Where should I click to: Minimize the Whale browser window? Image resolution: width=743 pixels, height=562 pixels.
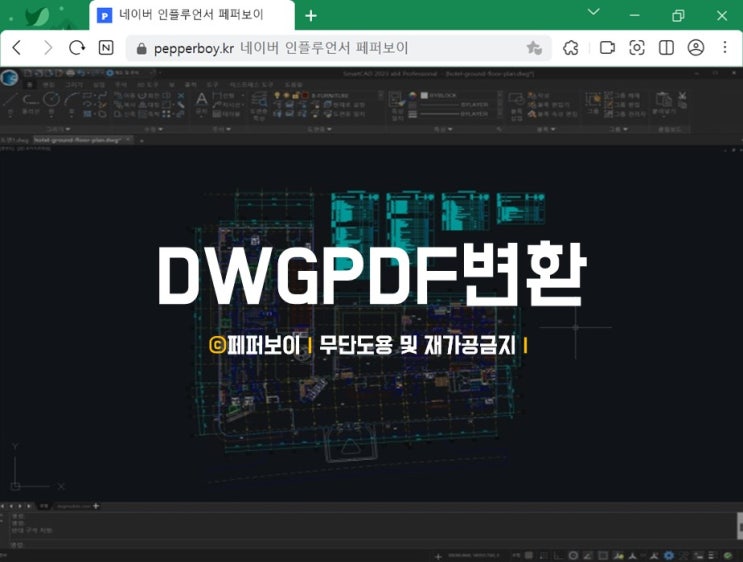(634, 16)
